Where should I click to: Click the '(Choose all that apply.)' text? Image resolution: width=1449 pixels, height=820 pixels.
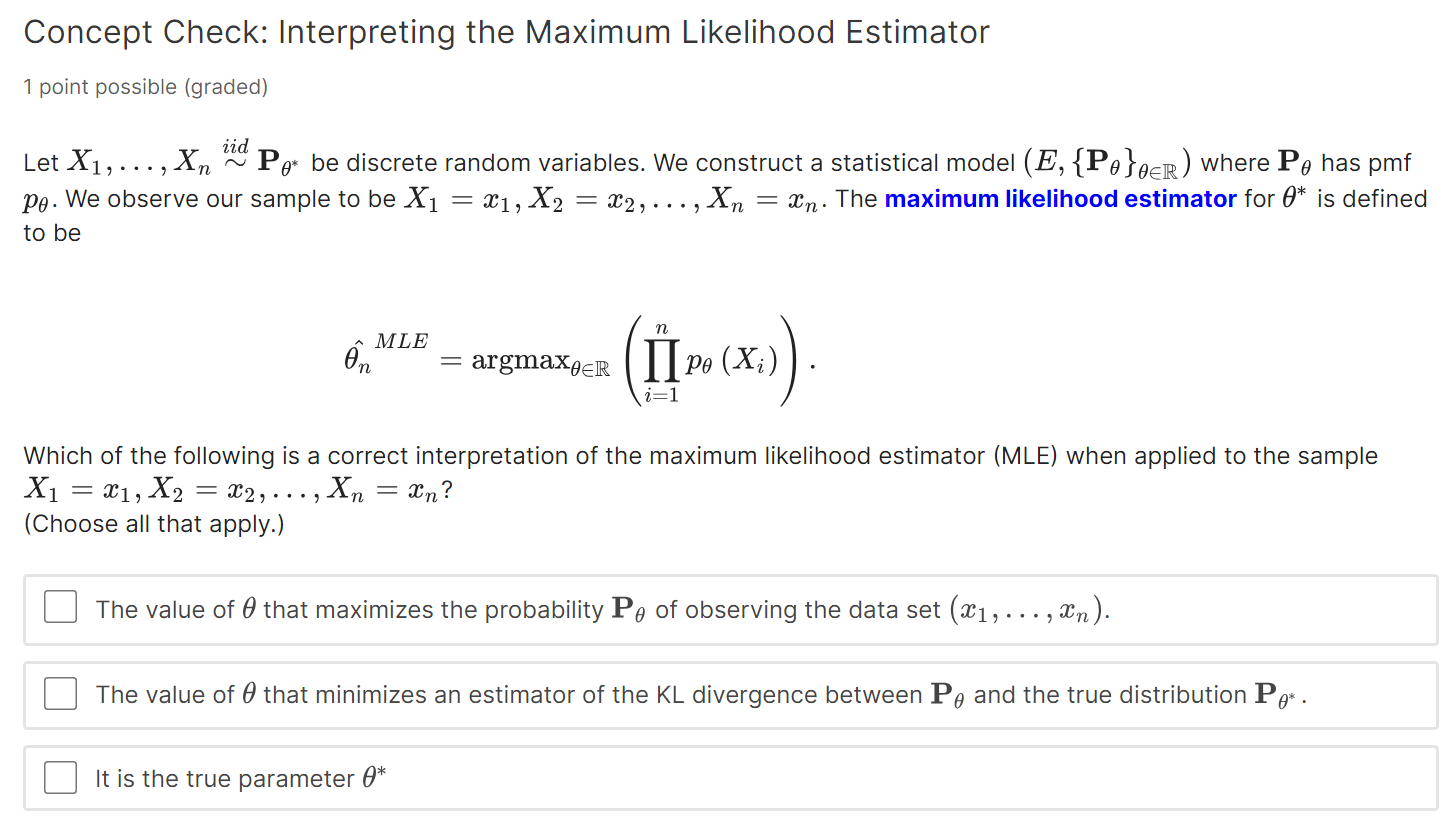click(x=138, y=523)
